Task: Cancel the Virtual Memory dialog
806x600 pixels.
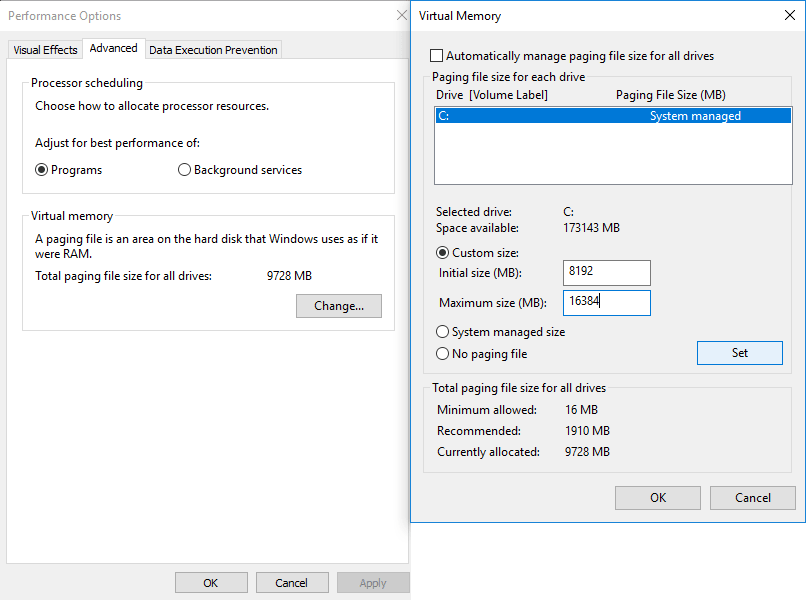Action: [x=753, y=498]
